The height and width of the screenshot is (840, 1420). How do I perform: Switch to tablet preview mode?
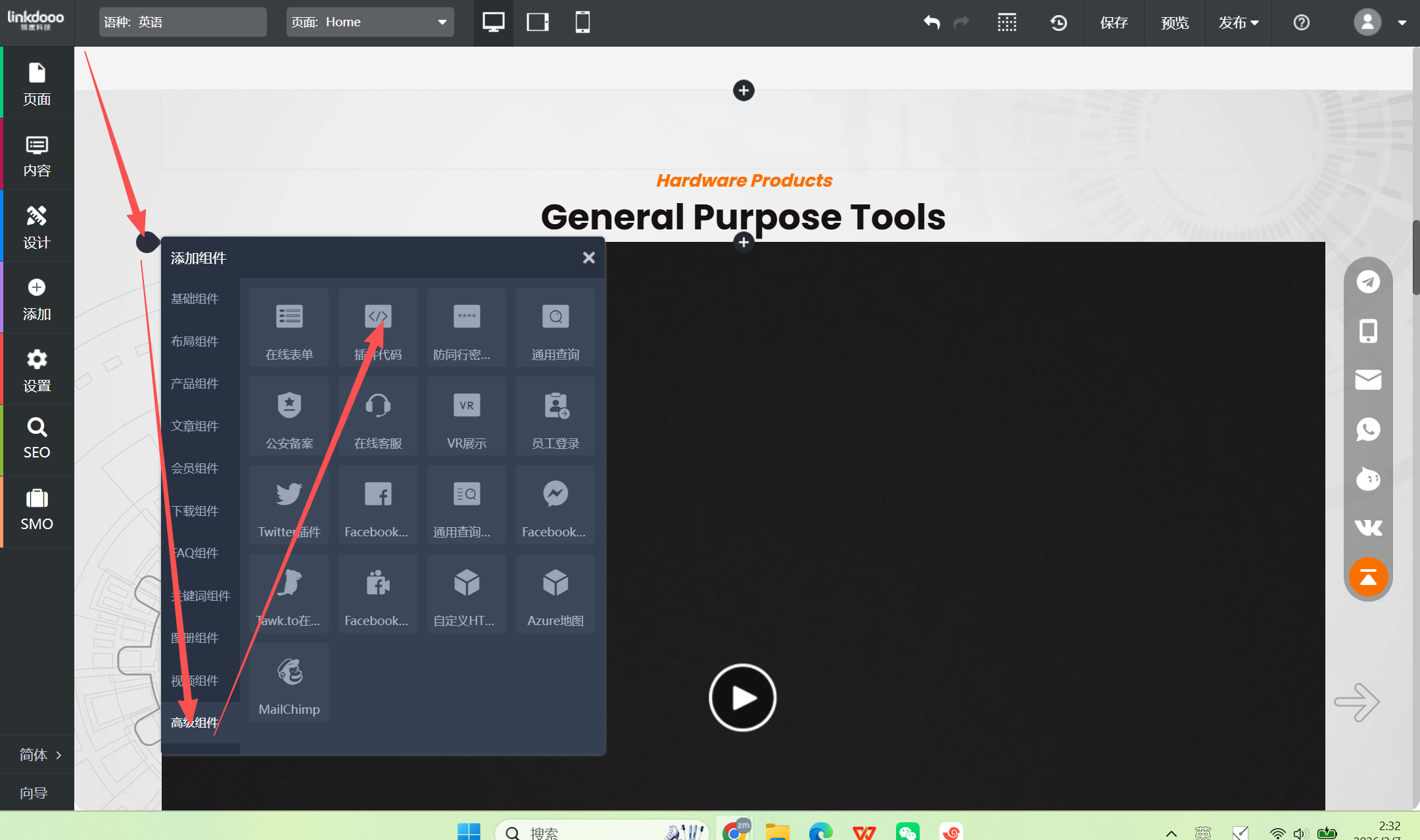tap(538, 22)
